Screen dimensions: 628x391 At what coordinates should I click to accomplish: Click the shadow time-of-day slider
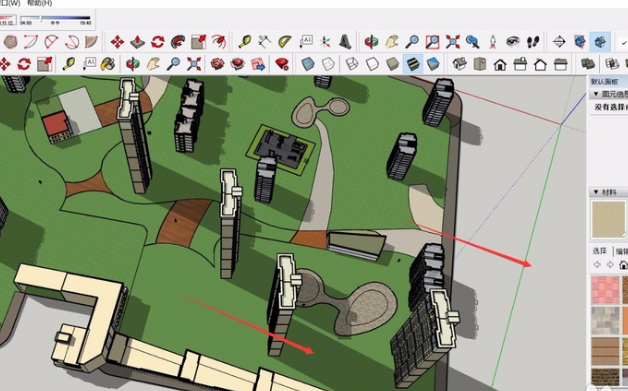55,18
